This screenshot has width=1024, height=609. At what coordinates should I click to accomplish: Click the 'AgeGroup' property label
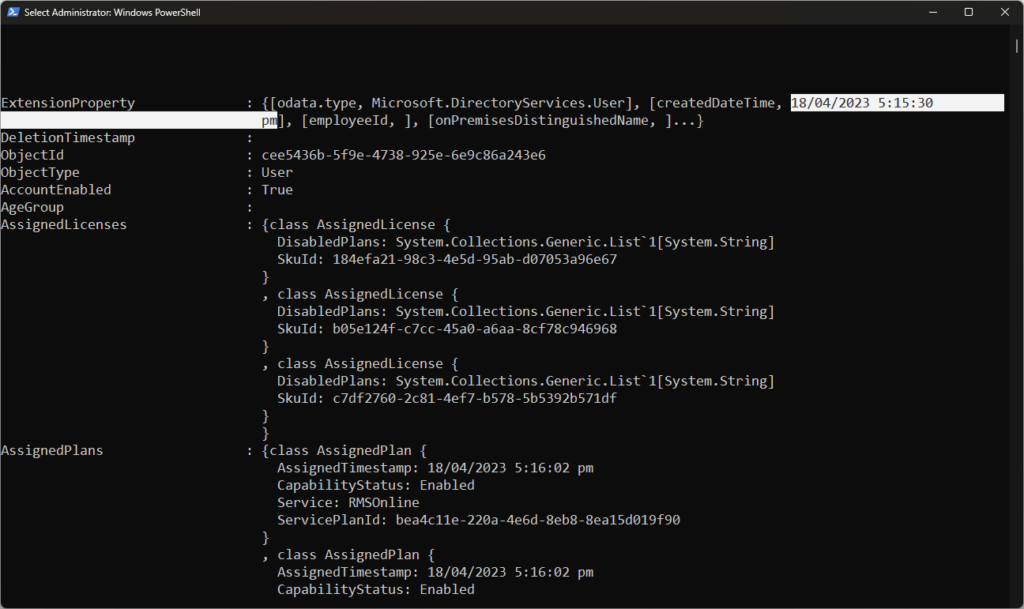tap(33, 208)
